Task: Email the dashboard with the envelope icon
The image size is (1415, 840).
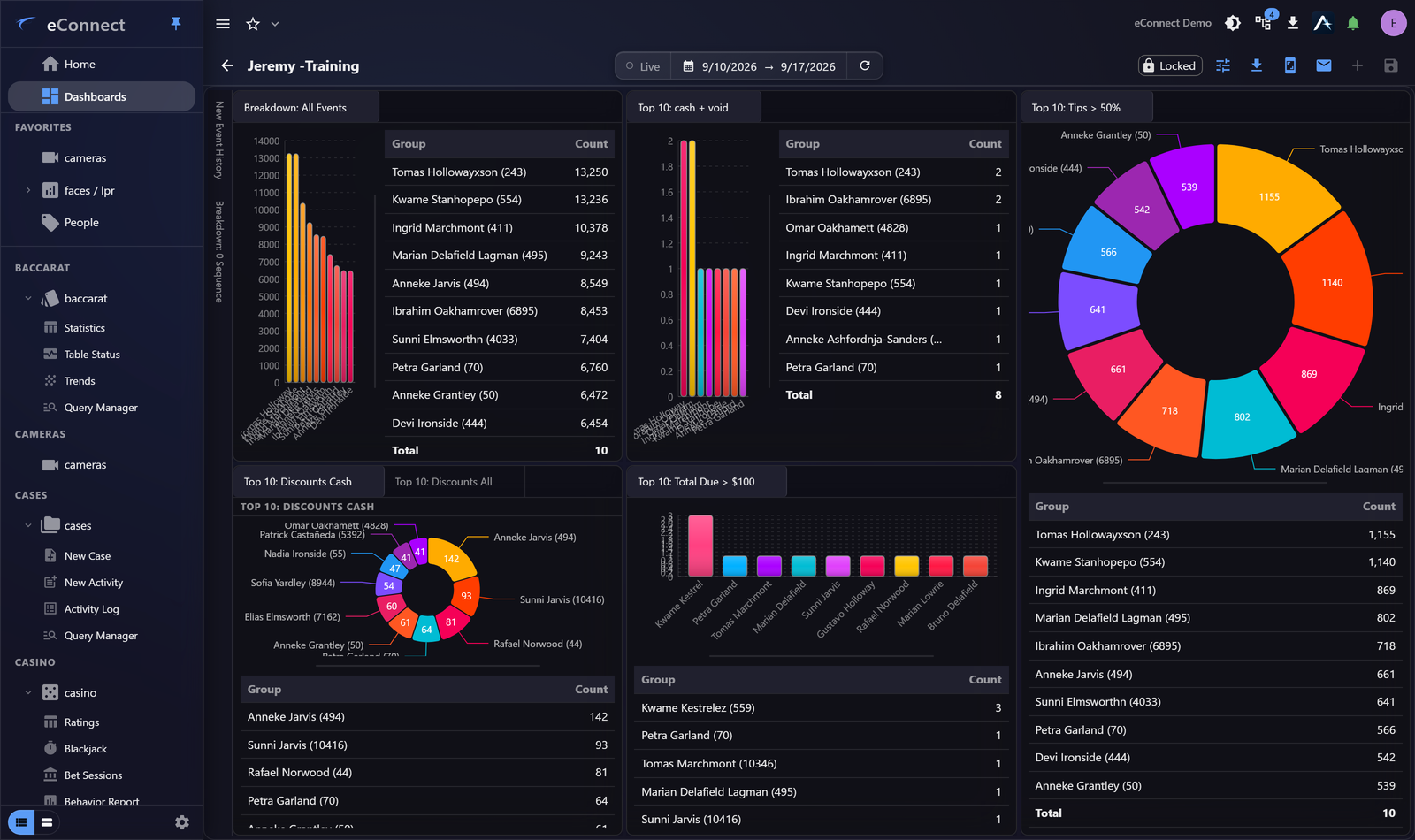Action: 1324,65
